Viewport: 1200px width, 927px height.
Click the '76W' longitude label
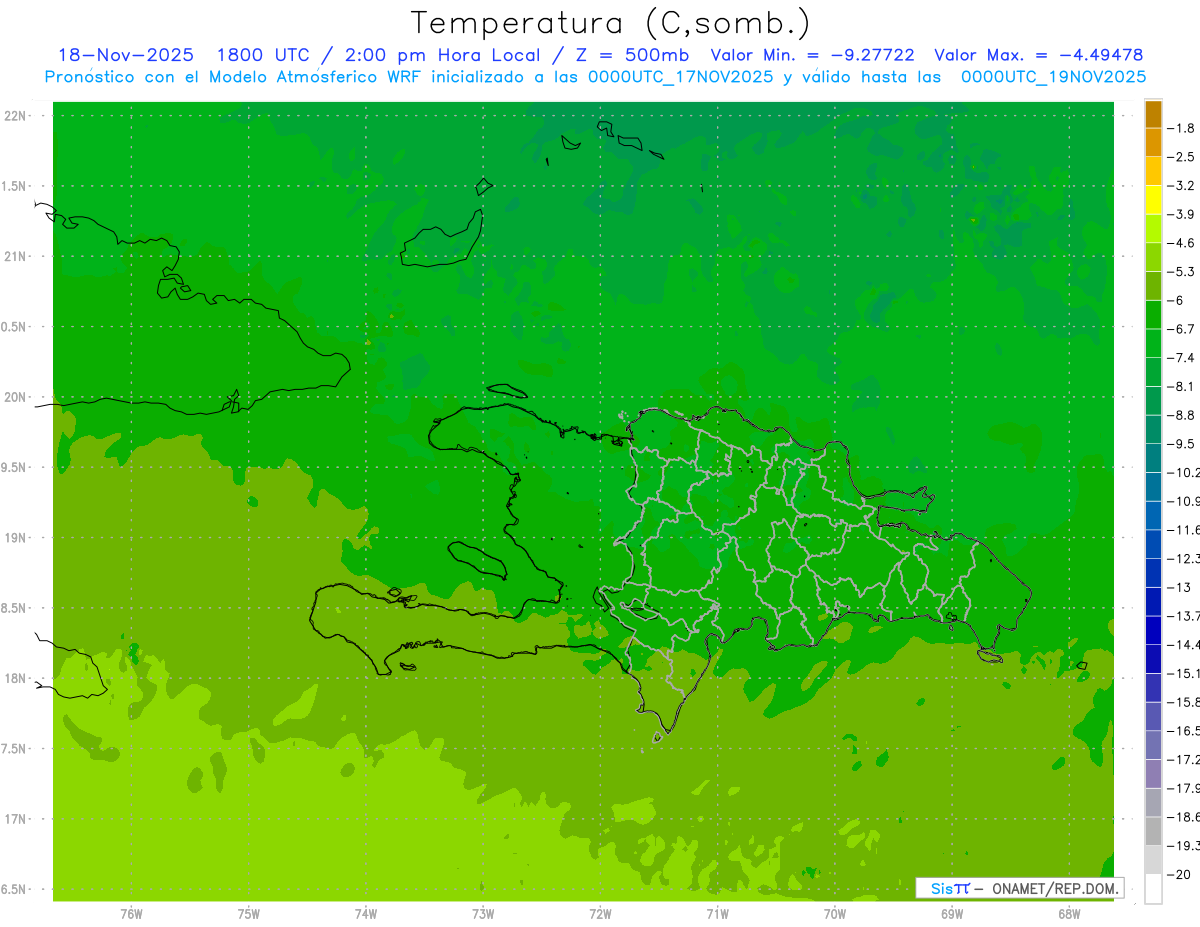click(x=131, y=913)
